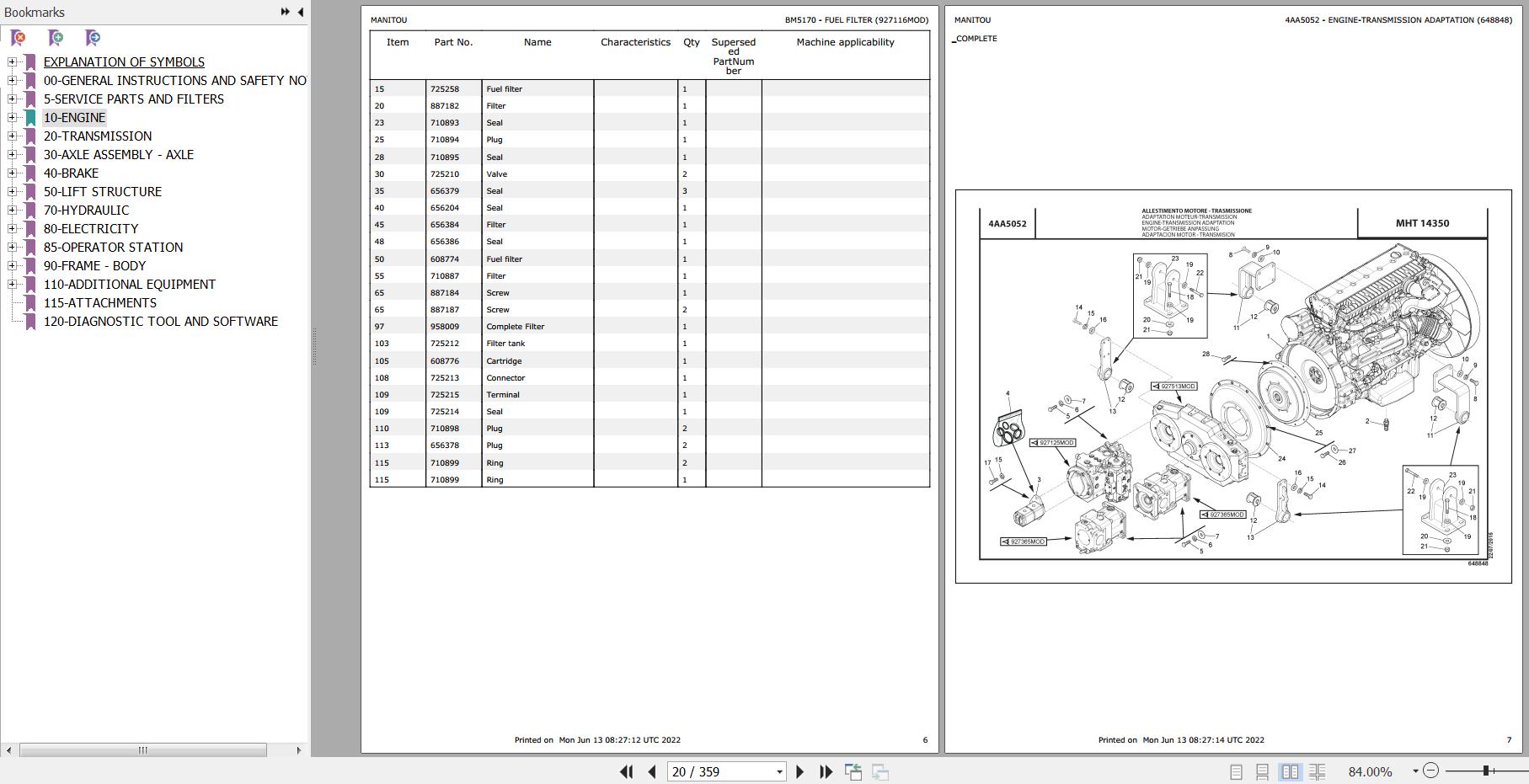This screenshot has width=1529, height=784.
Task: Jump to the last page
Action: (826, 771)
